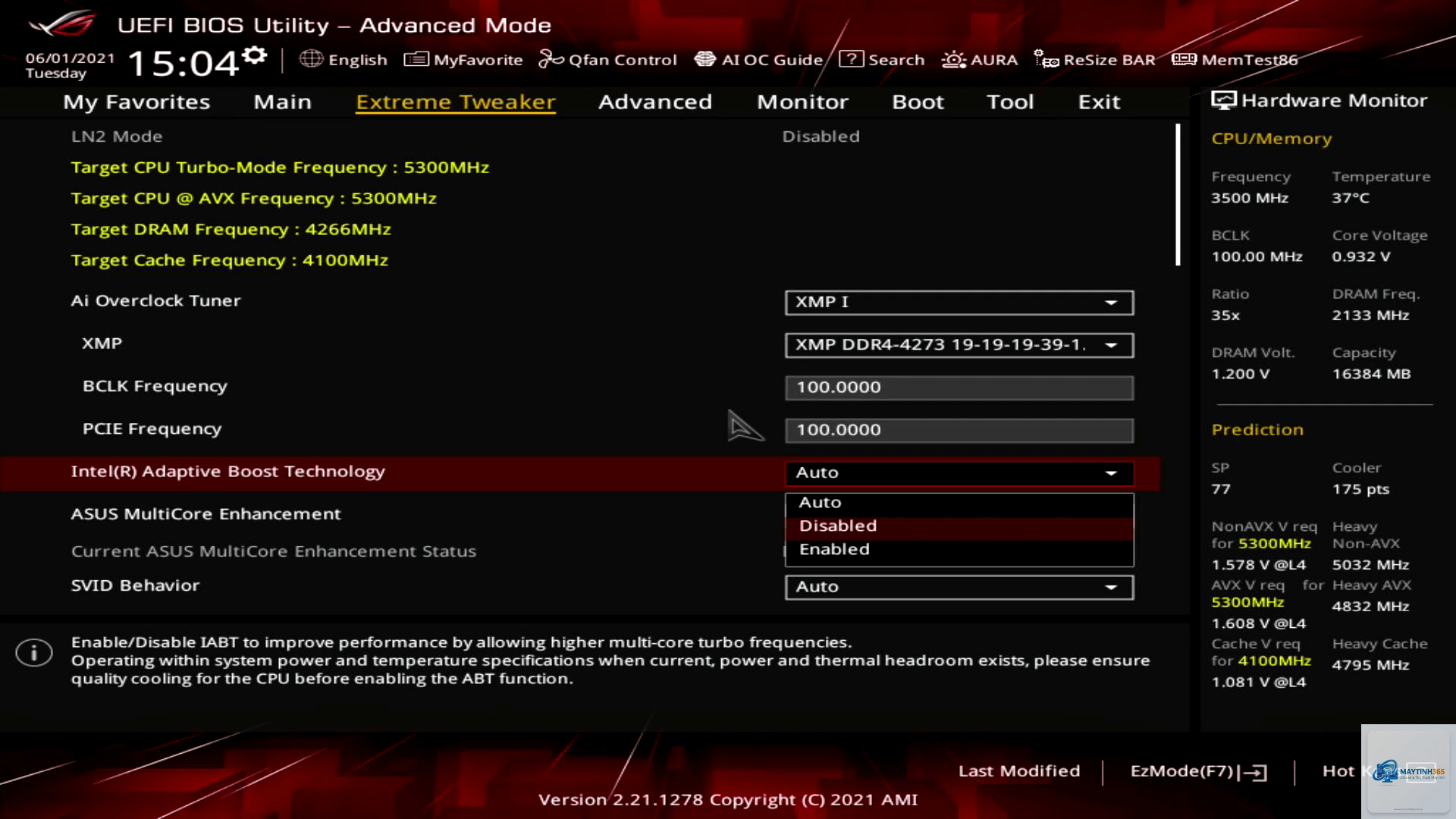Click the 15:04 clock time
The height and width of the screenshot is (819, 1456).
[184, 63]
